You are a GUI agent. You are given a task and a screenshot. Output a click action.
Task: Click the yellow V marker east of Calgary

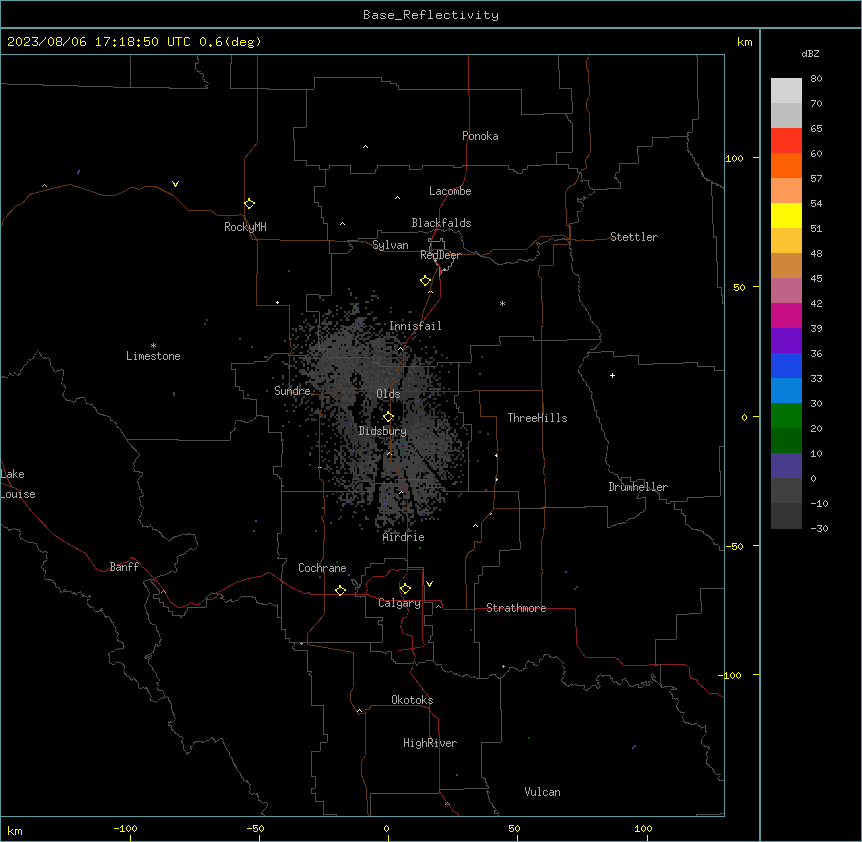[429, 584]
